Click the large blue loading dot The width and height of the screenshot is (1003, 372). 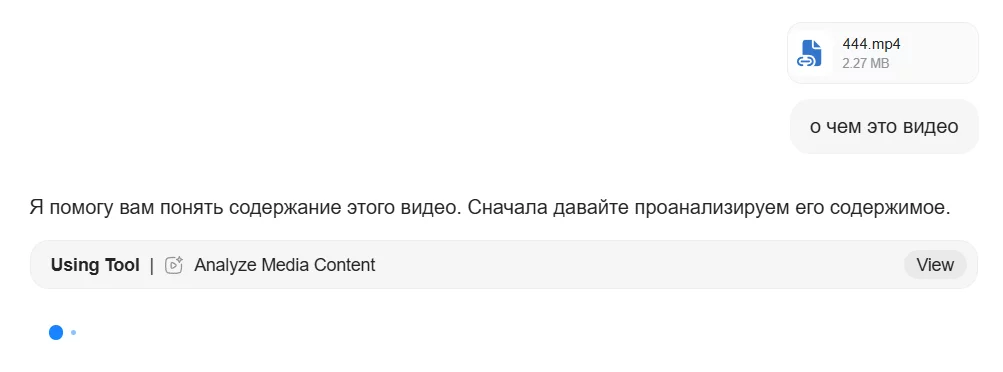pyautogui.click(x=56, y=332)
